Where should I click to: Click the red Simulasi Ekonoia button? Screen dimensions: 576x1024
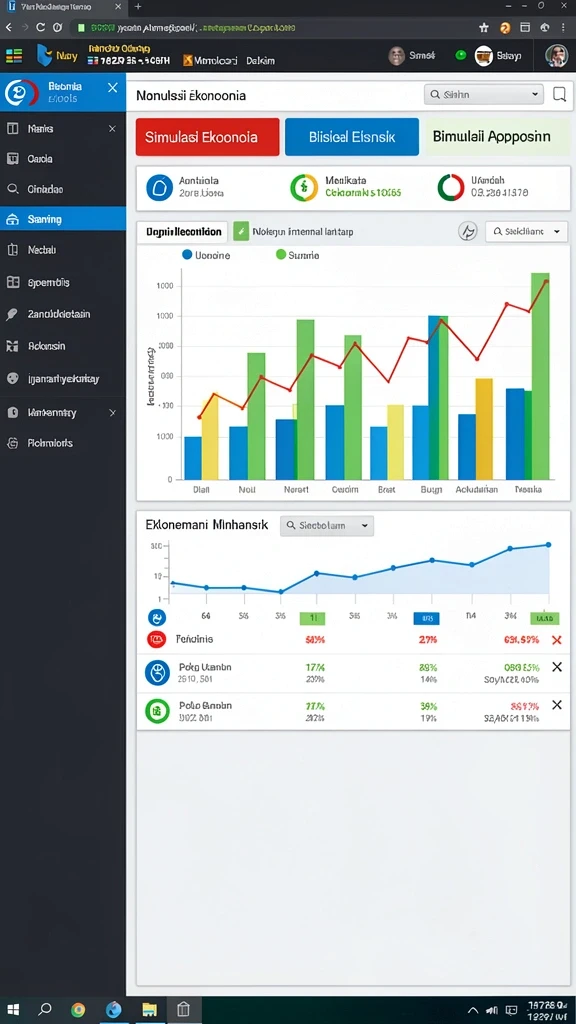tap(208, 137)
